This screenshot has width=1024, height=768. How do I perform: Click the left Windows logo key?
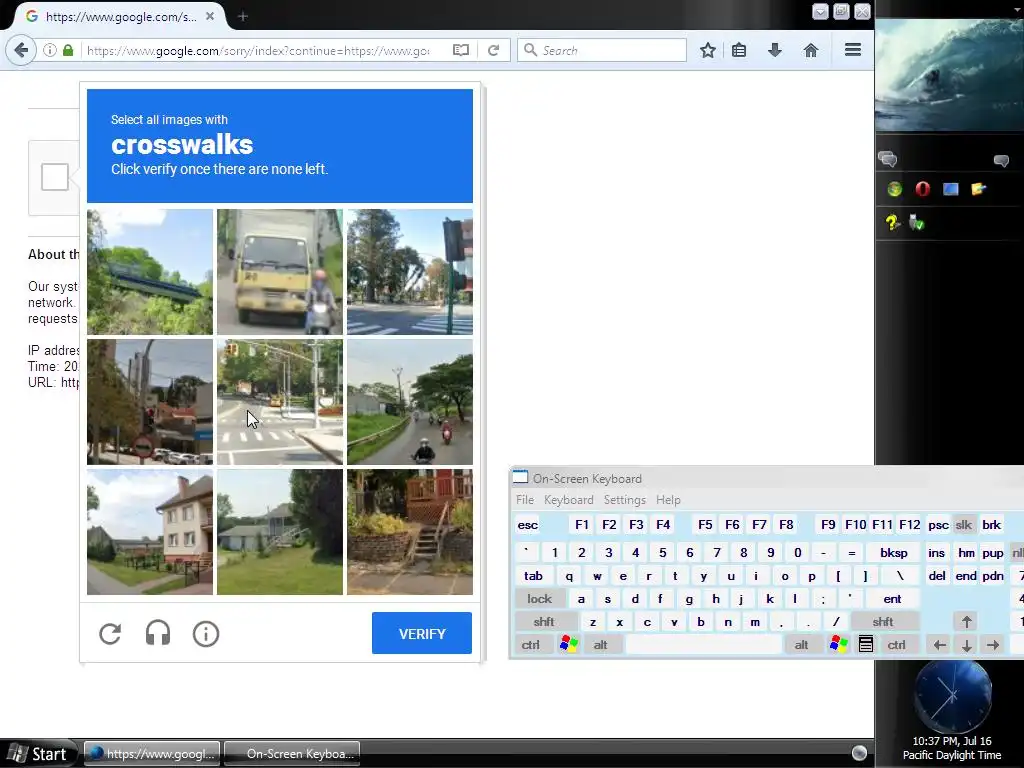click(x=569, y=645)
